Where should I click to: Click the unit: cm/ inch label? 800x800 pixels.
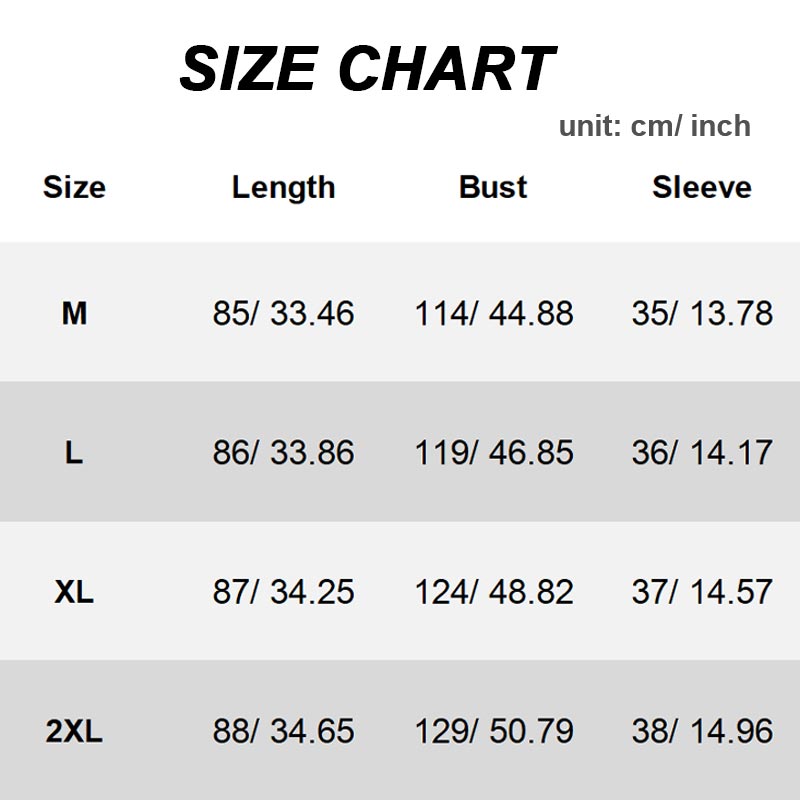[x=654, y=126]
